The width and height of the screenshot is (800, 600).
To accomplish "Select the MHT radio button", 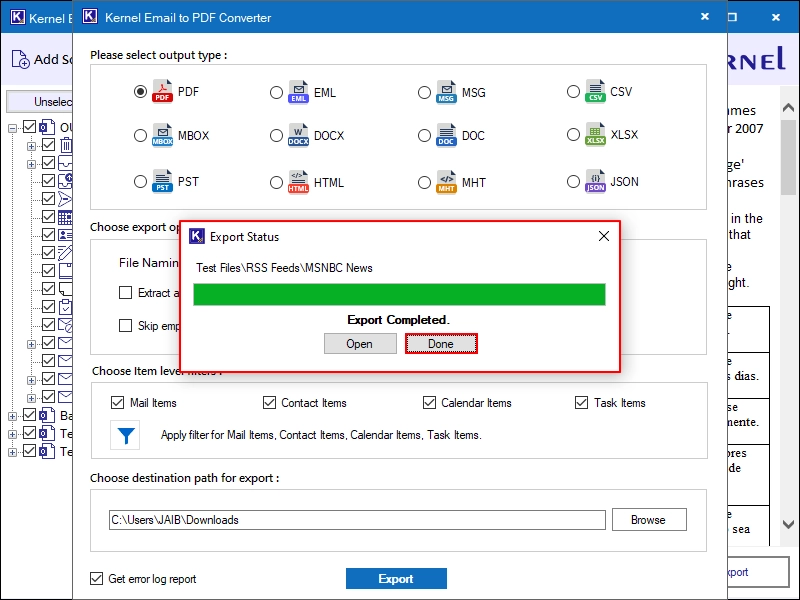I will click(x=424, y=182).
